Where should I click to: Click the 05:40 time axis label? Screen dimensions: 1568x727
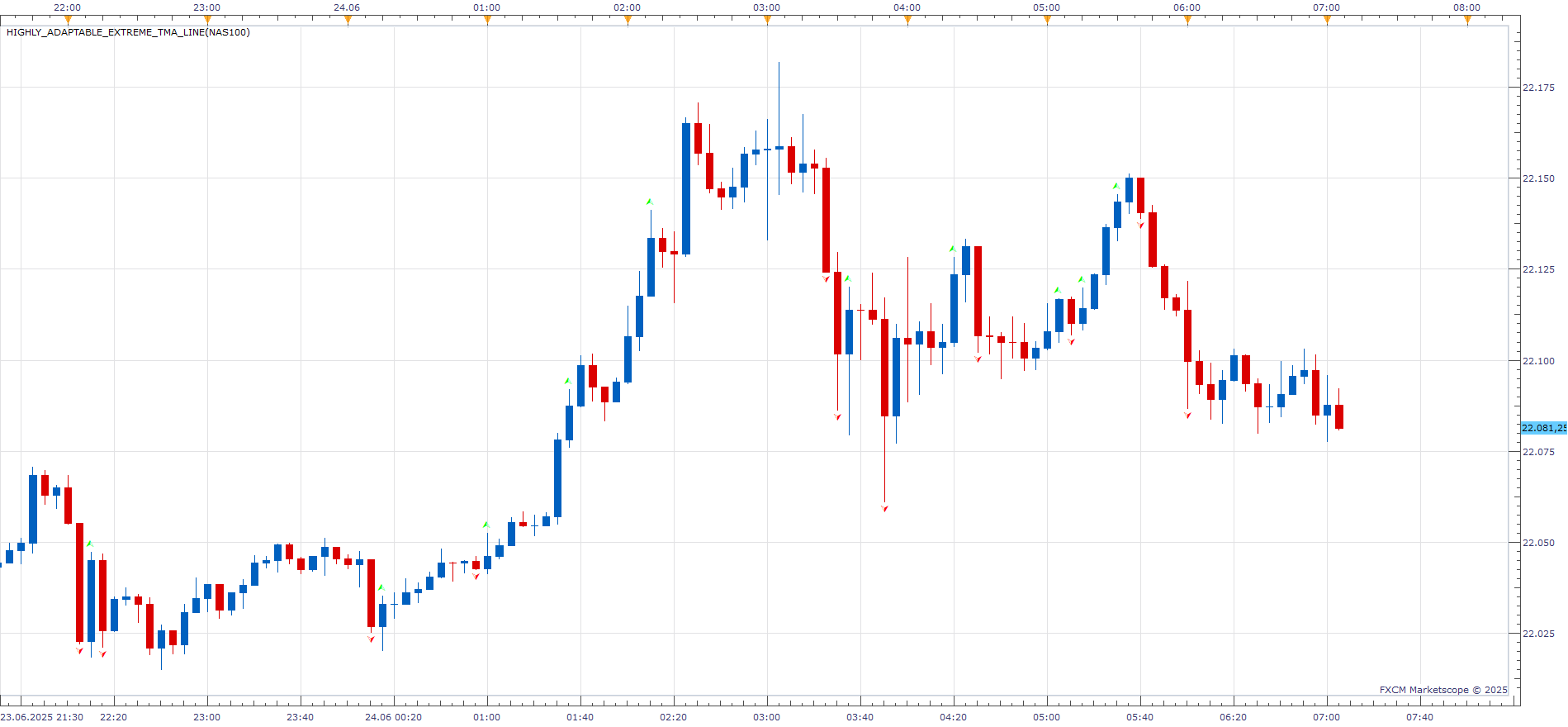click(x=1140, y=717)
